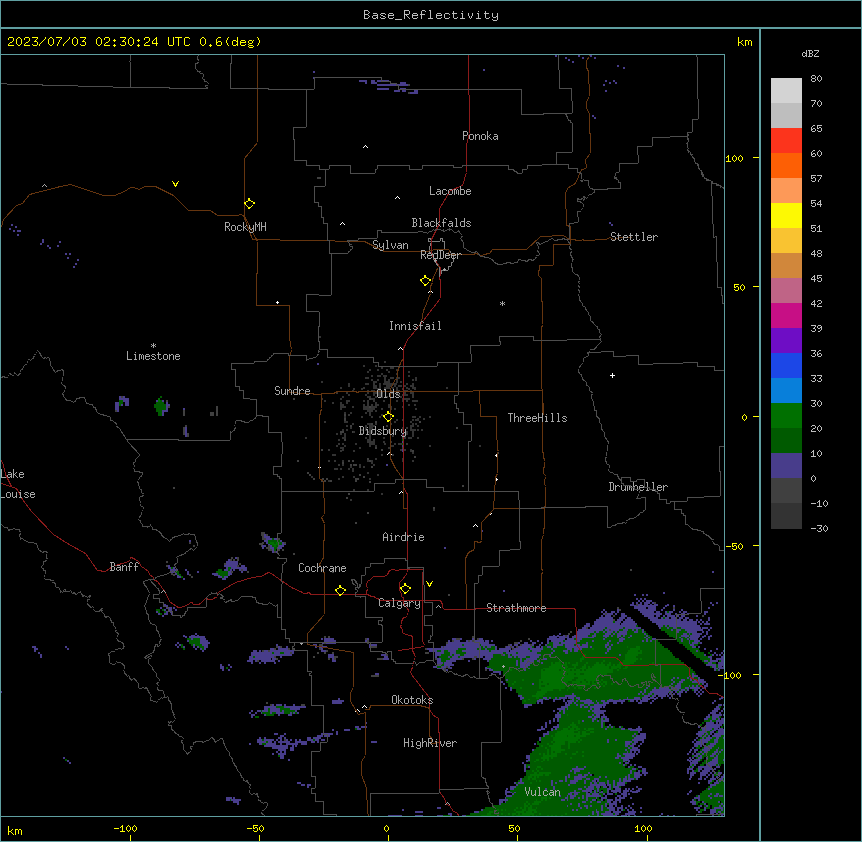862x842 pixels.
Task: Click the Lacombe city label
Action: click(x=450, y=191)
